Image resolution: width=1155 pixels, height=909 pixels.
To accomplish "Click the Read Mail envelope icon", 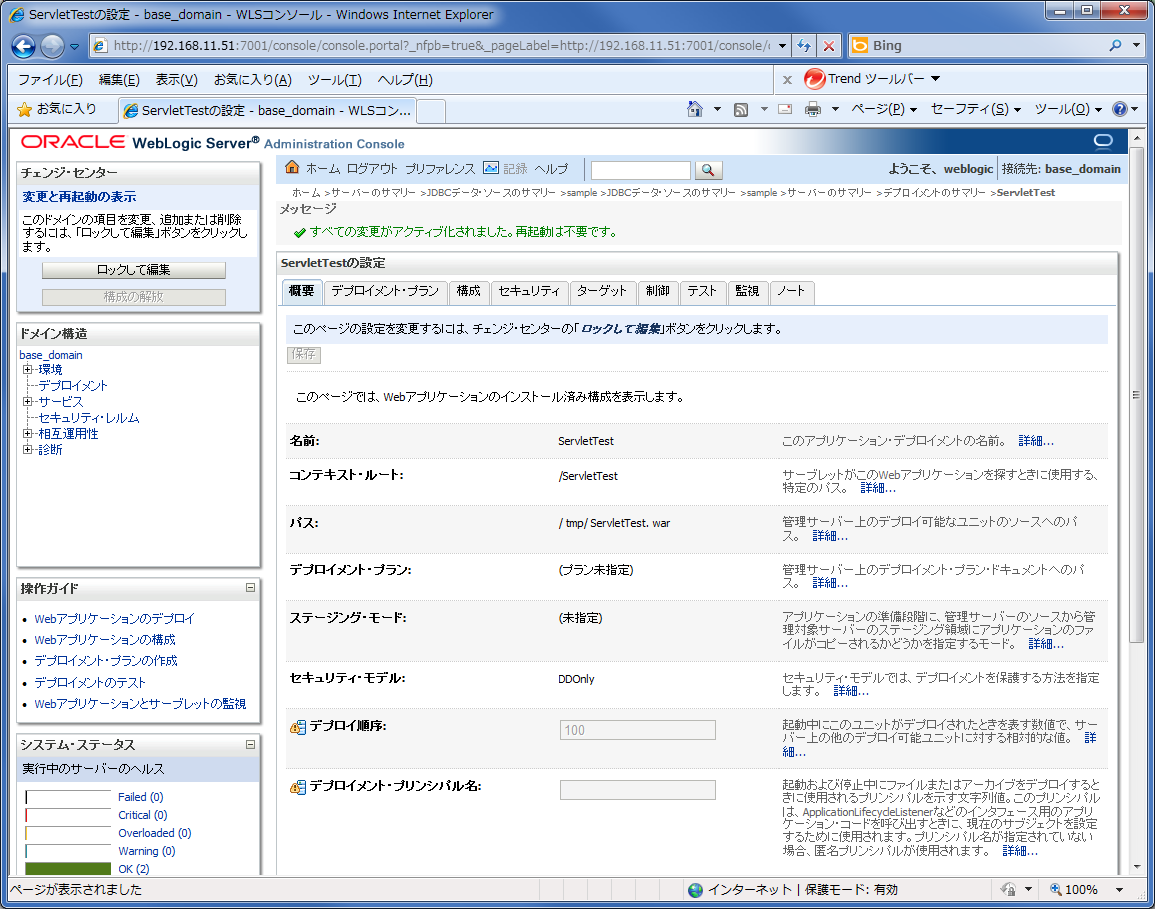I will point(785,109).
